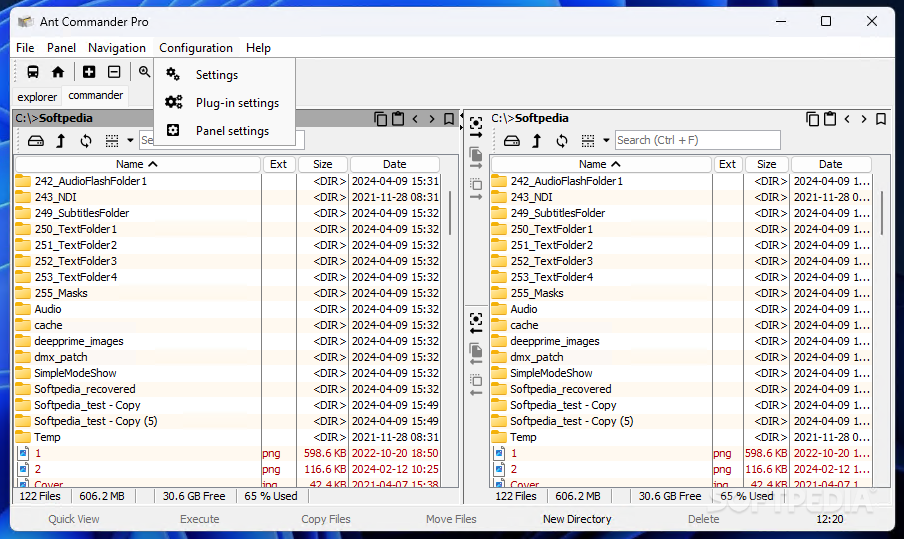The width and height of the screenshot is (904, 539).
Task: Click Delete in bottom bar
Action: (x=703, y=519)
